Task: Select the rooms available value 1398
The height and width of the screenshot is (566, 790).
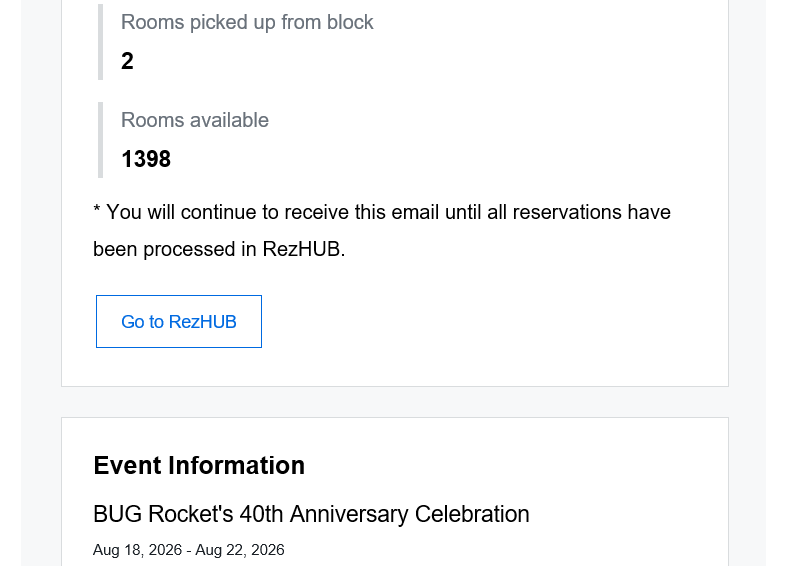Action: [x=146, y=159]
